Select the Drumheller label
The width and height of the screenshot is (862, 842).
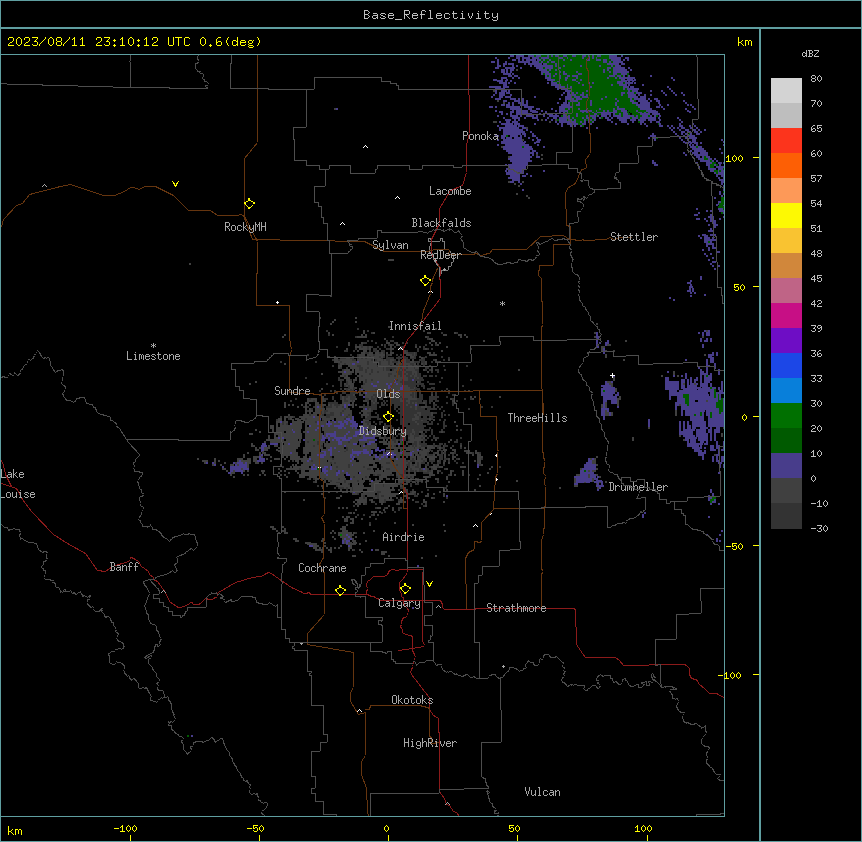pos(638,487)
